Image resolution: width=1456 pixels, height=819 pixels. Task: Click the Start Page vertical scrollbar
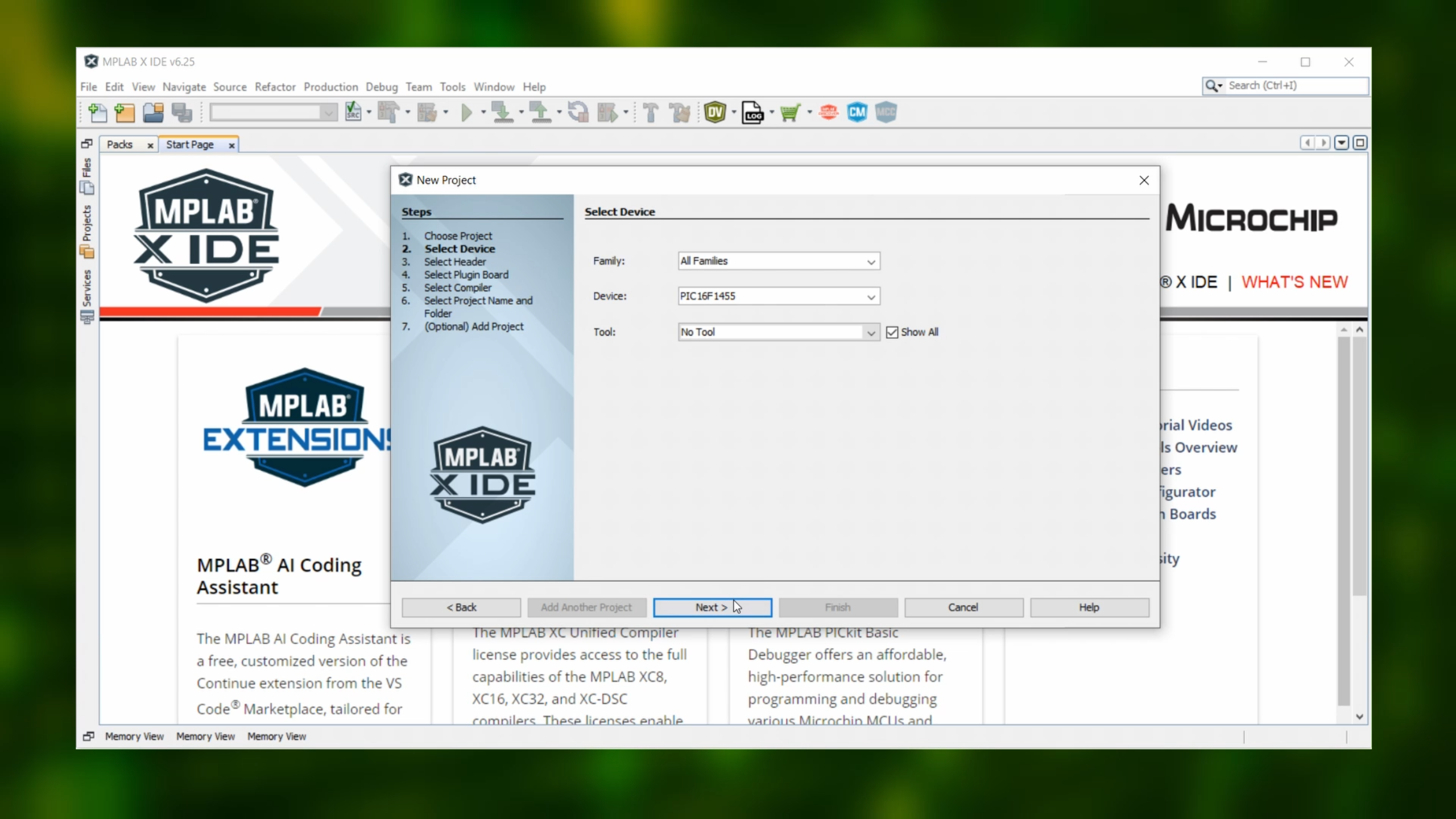1359,466
